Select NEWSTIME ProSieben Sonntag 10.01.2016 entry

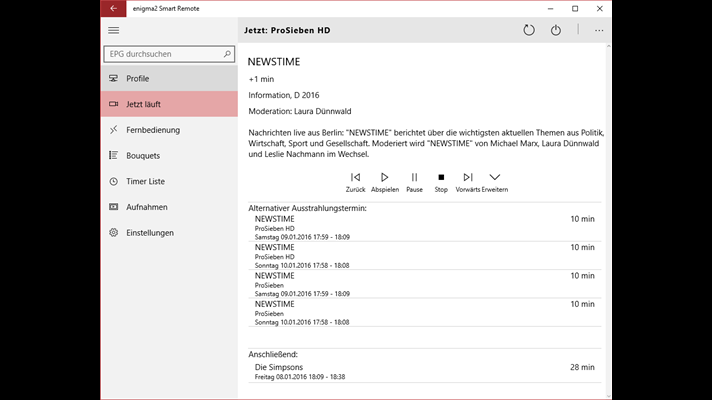[425, 313]
